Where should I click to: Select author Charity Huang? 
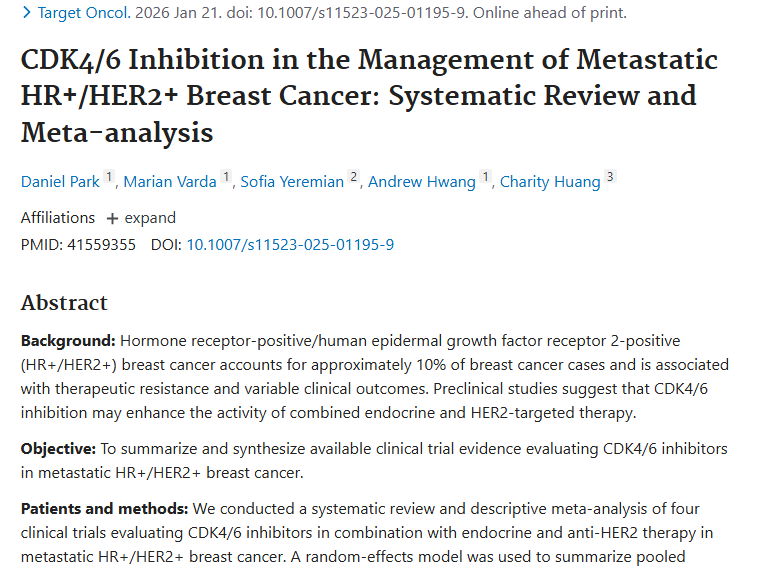click(x=550, y=181)
